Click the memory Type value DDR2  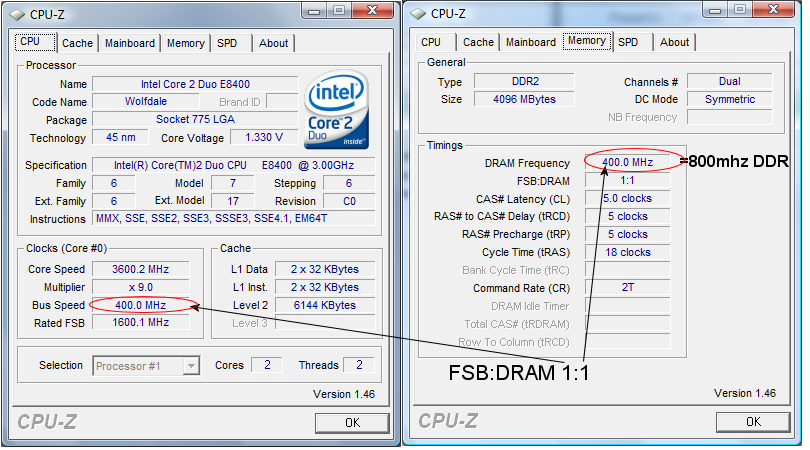pyautogui.click(x=524, y=82)
